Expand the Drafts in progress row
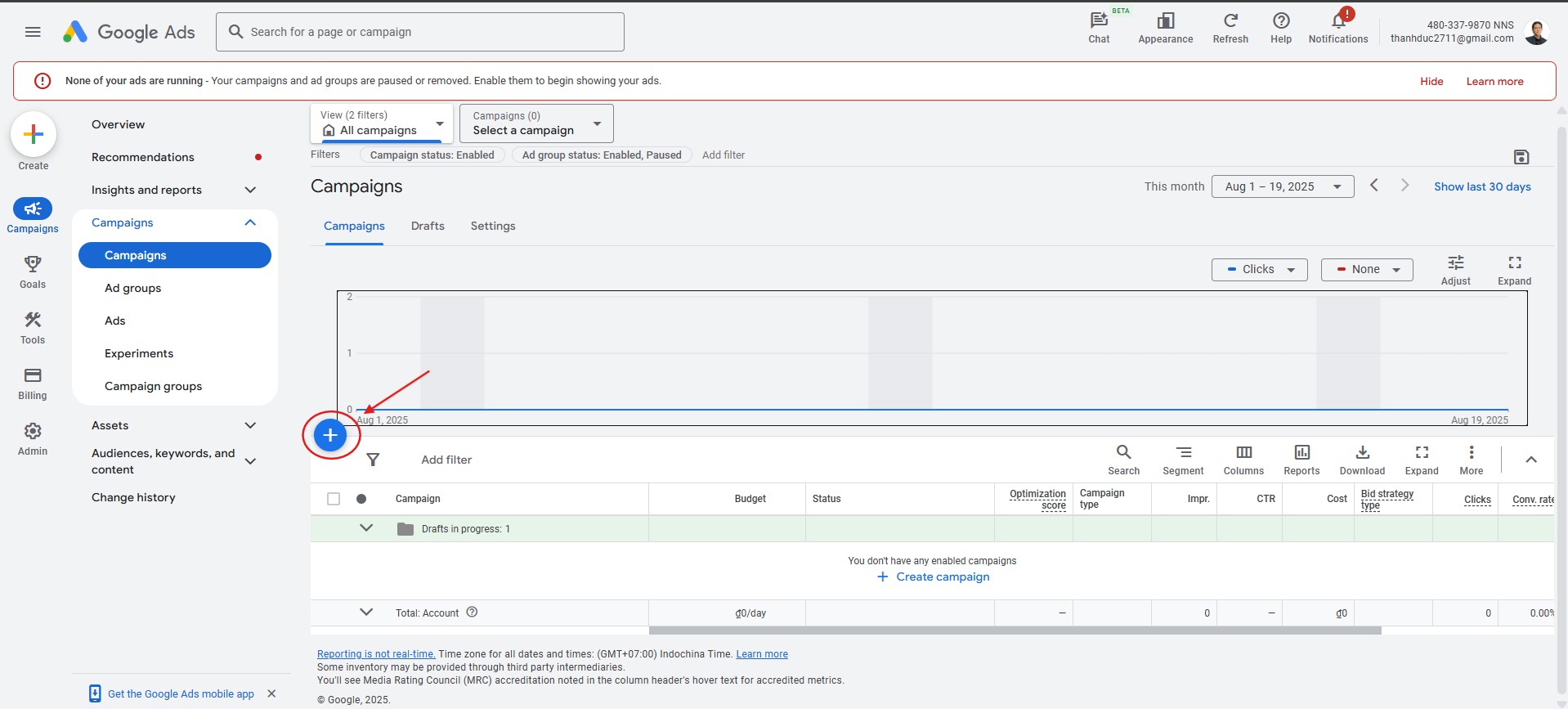 366,528
